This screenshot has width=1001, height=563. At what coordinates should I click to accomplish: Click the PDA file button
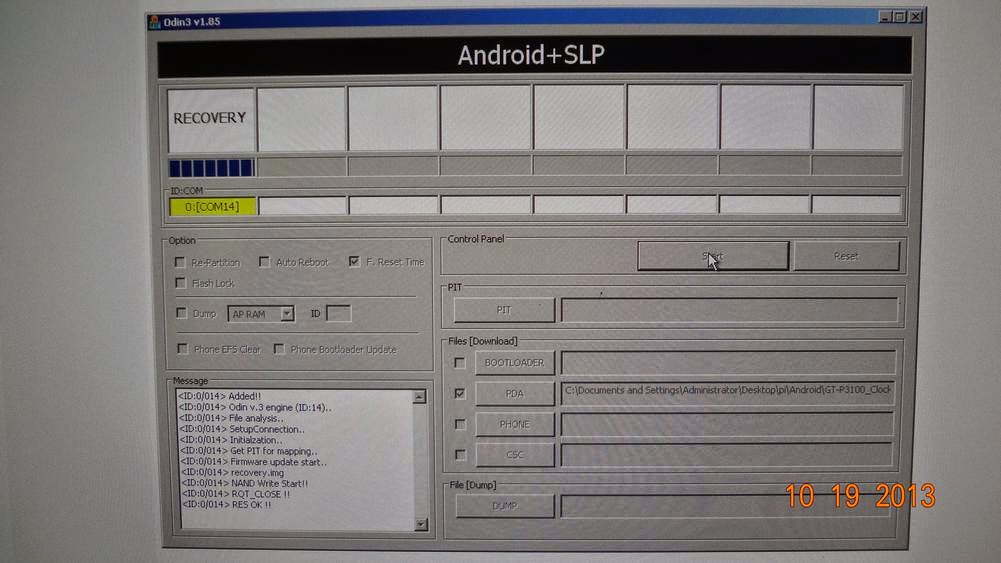pyautogui.click(x=515, y=394)
